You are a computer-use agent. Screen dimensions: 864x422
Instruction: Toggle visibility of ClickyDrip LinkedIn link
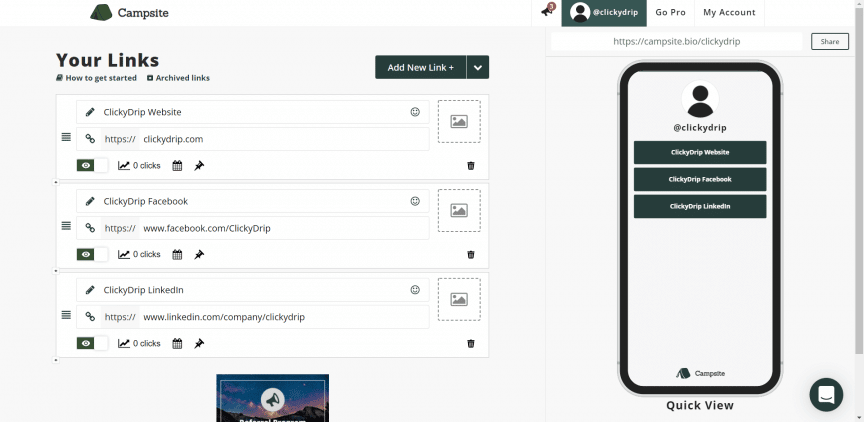pos(92,344)
